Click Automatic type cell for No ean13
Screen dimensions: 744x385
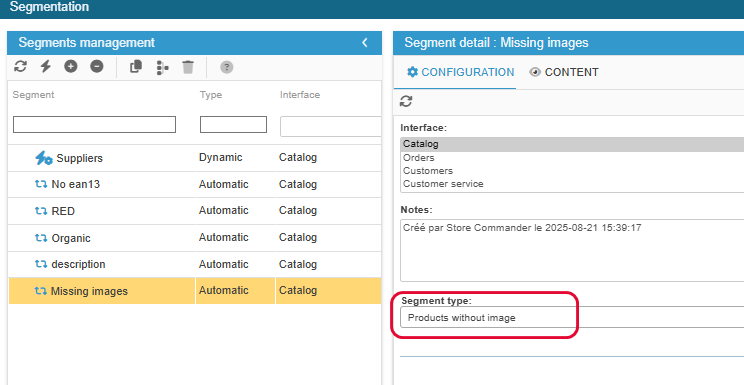pos(235,184)
